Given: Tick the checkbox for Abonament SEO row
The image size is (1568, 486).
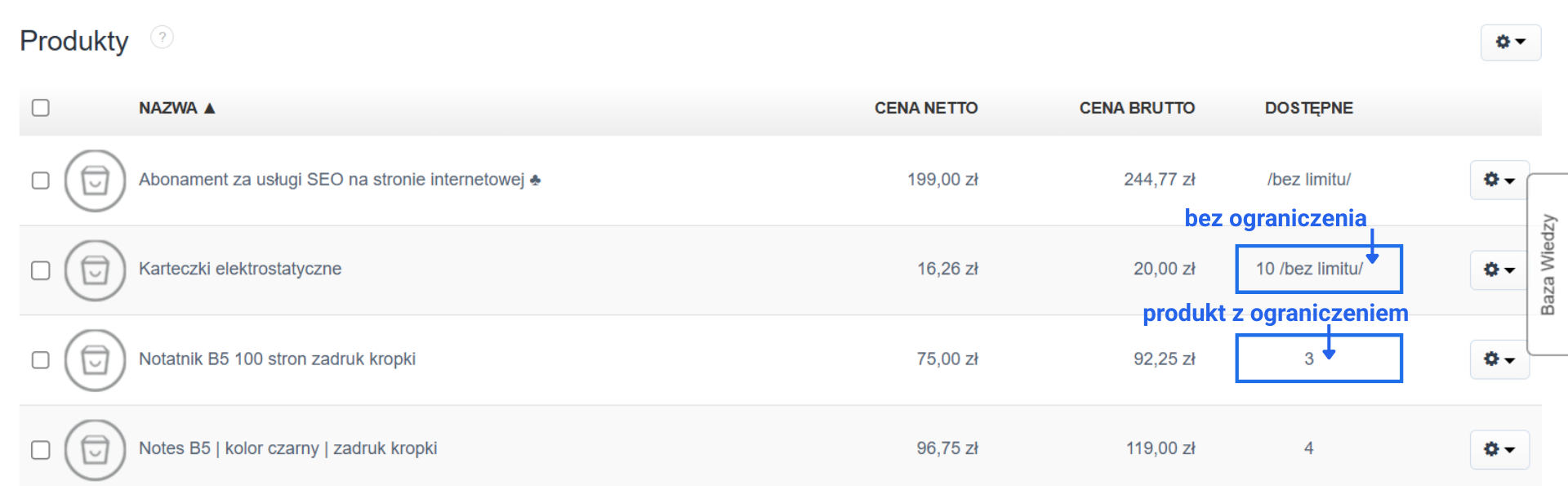Looking at the screenshot, I should pyautogui.click(x=41, y=181).
